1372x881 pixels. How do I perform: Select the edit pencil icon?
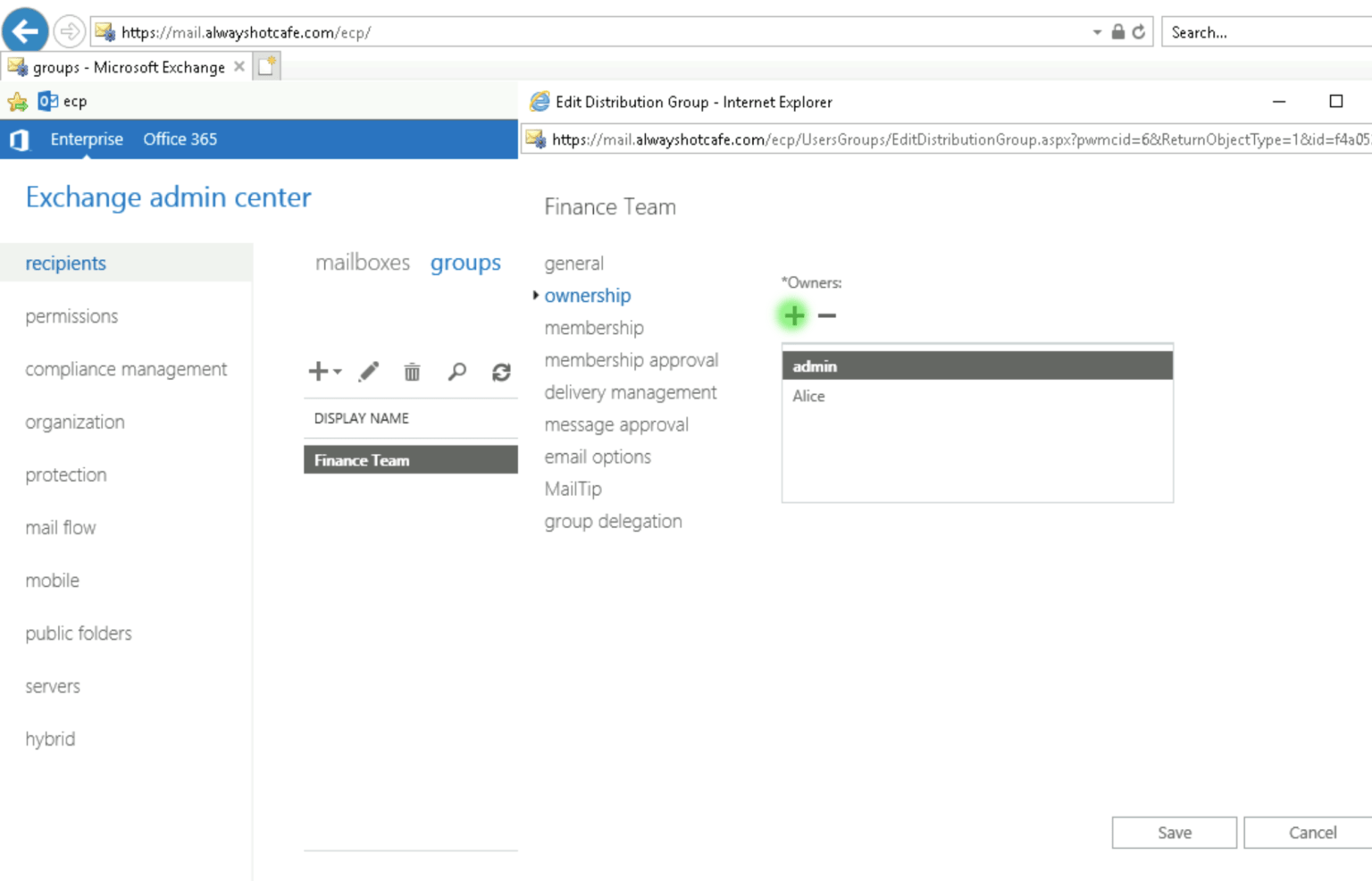pyautogui.click(x=368, y=372)
